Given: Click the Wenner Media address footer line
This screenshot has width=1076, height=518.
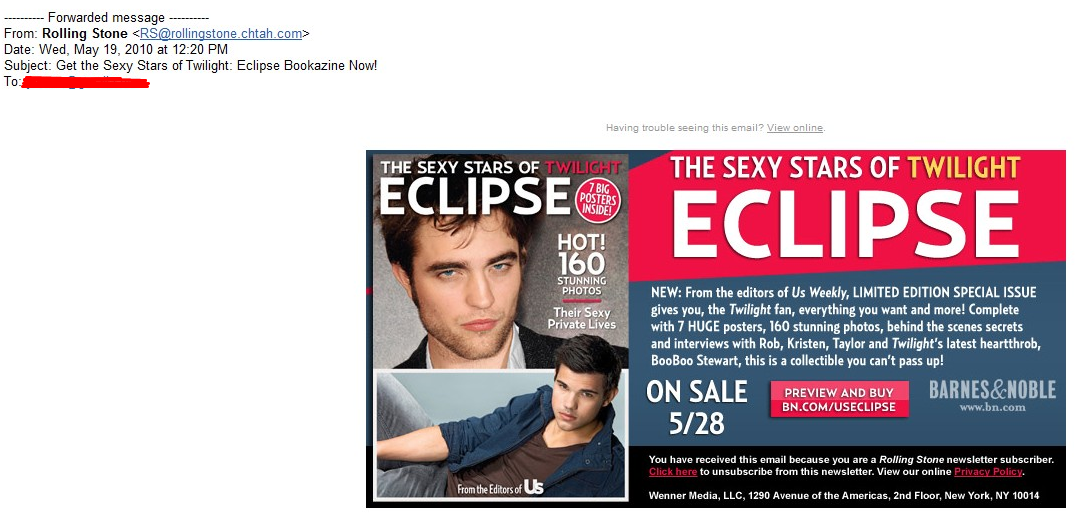Looking at the screenshot, I should click(844, 495).
